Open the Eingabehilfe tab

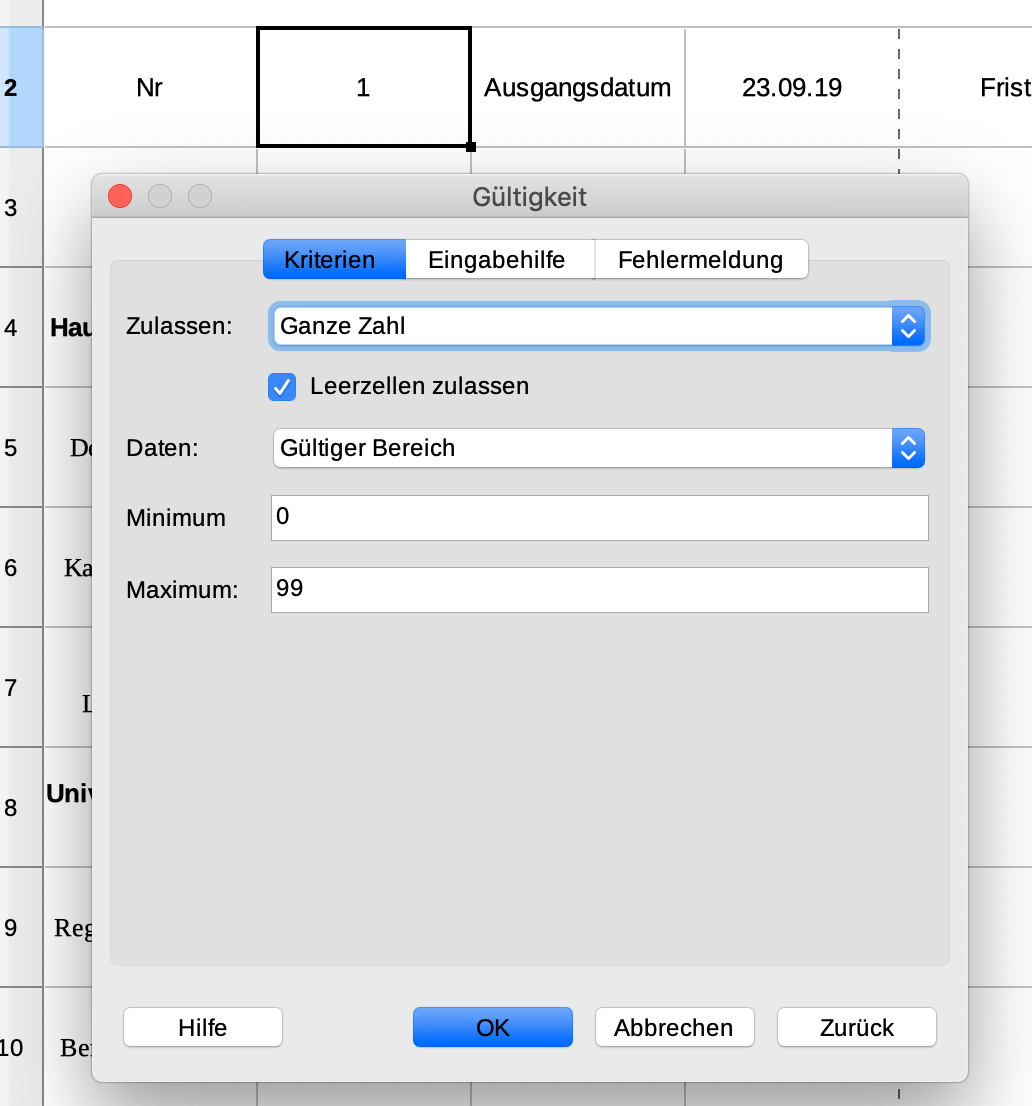[500, 260]
